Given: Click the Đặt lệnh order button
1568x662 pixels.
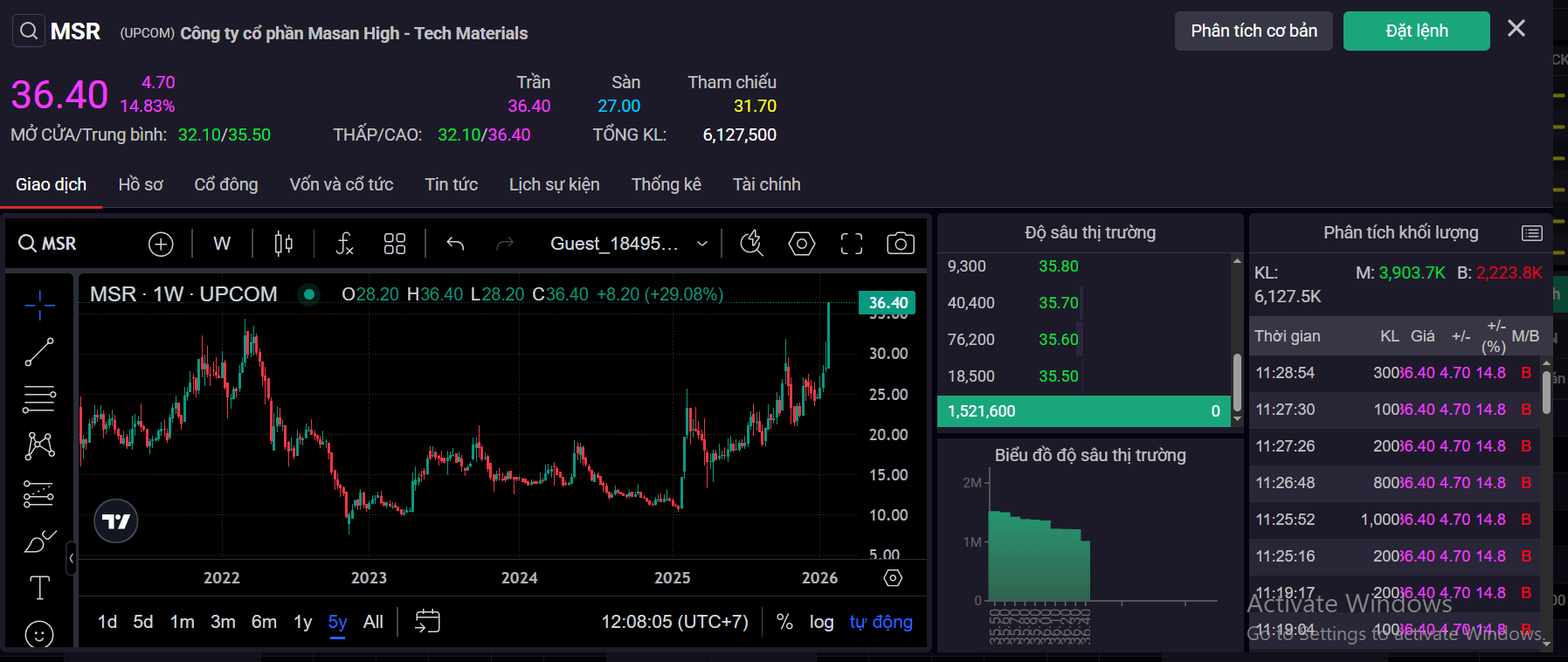Looking at the screenshot, I should [1416, 31].
